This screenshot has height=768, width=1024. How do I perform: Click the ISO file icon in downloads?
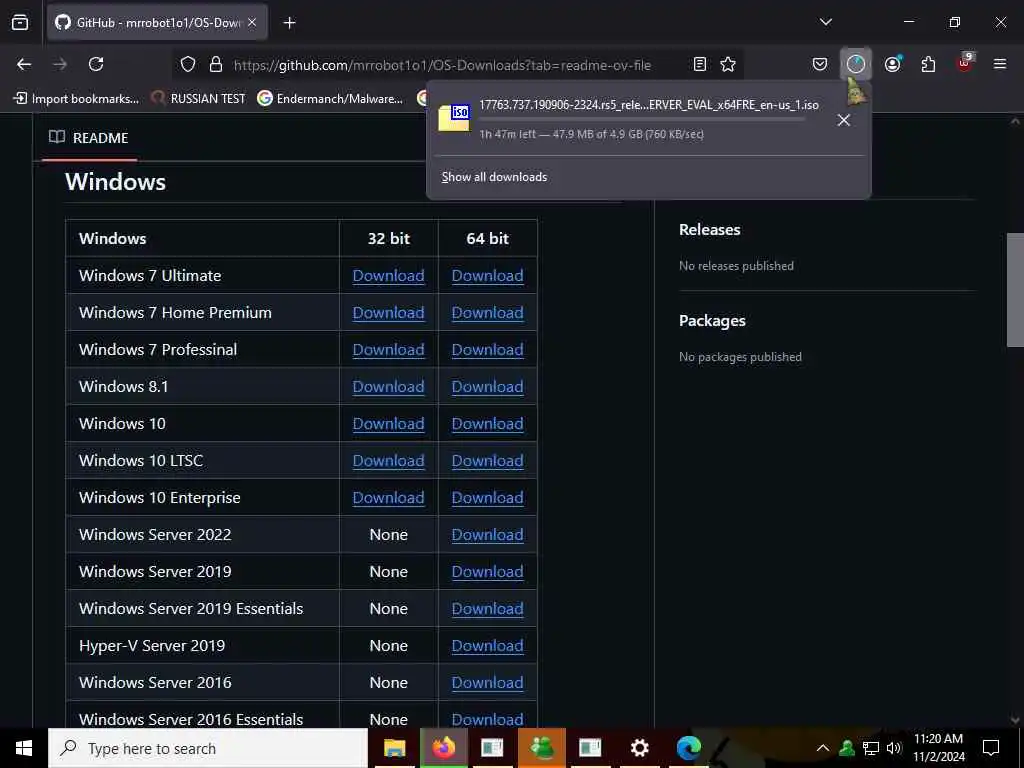454,118
